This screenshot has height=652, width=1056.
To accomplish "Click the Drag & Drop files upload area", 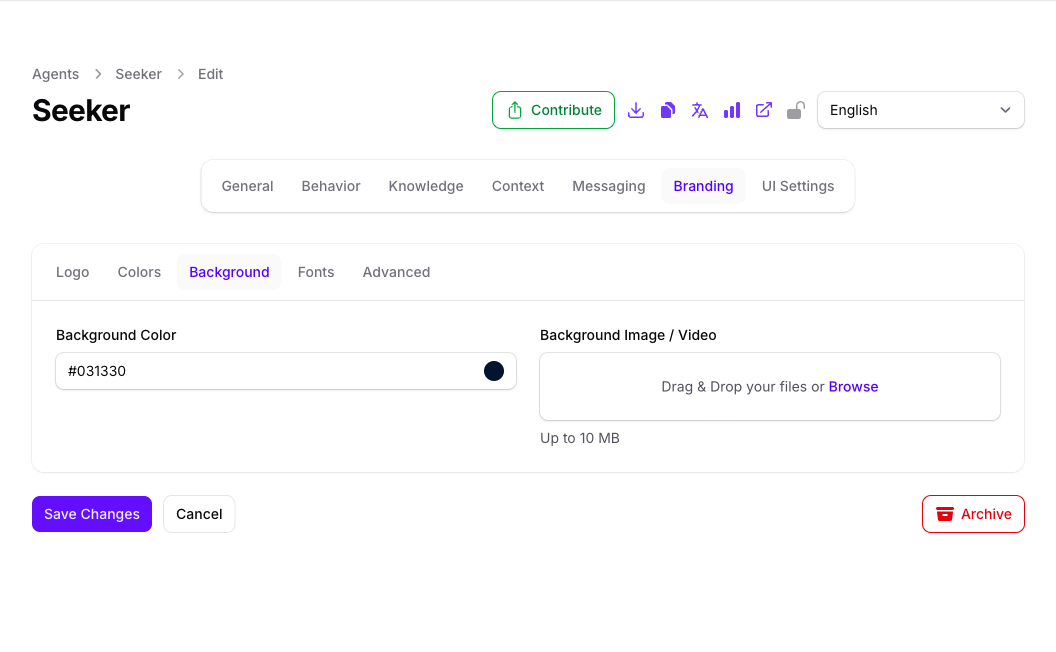I will pos(770,387).
